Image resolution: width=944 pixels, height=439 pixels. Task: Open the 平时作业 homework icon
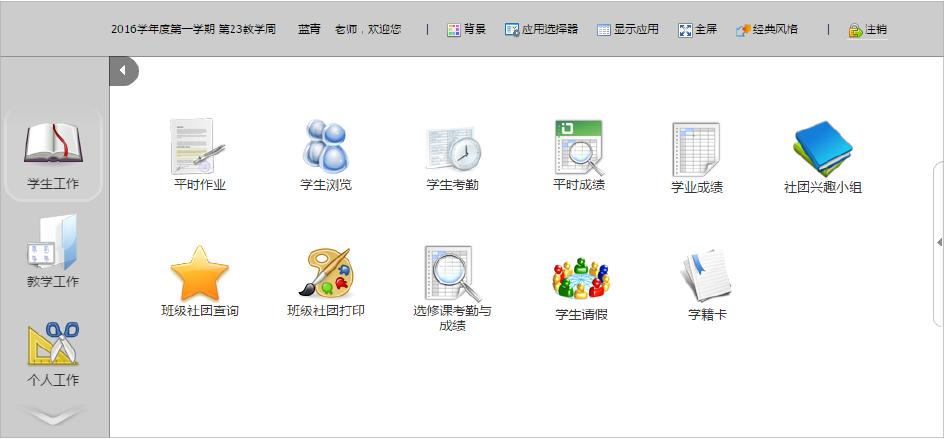tap(199, 148)
